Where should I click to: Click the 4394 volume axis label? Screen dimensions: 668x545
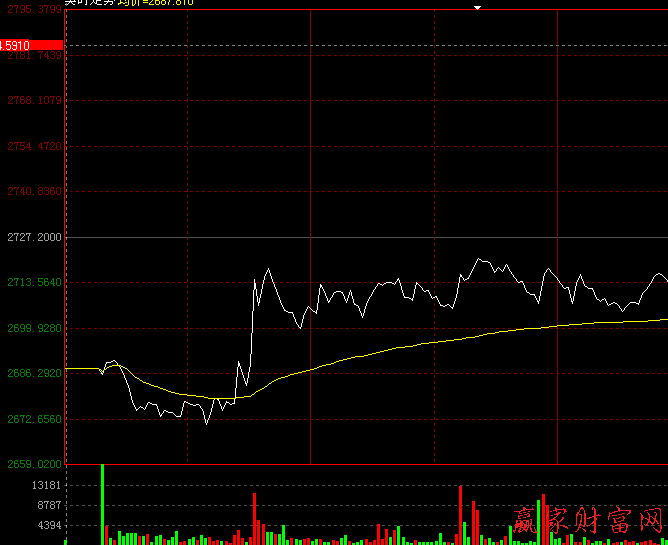(50, 526)
